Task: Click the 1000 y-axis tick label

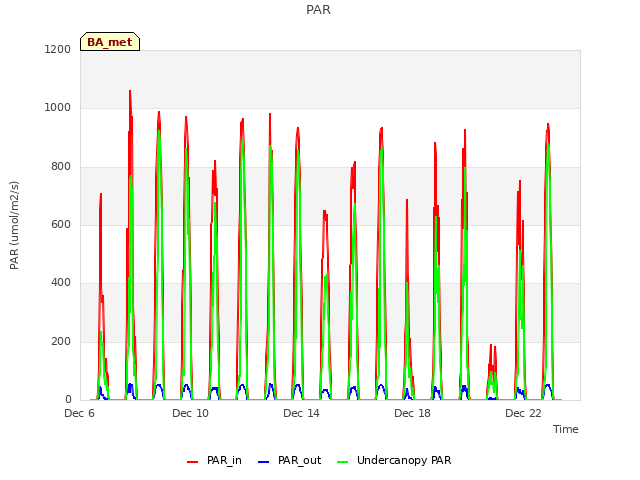Action: 58,107
